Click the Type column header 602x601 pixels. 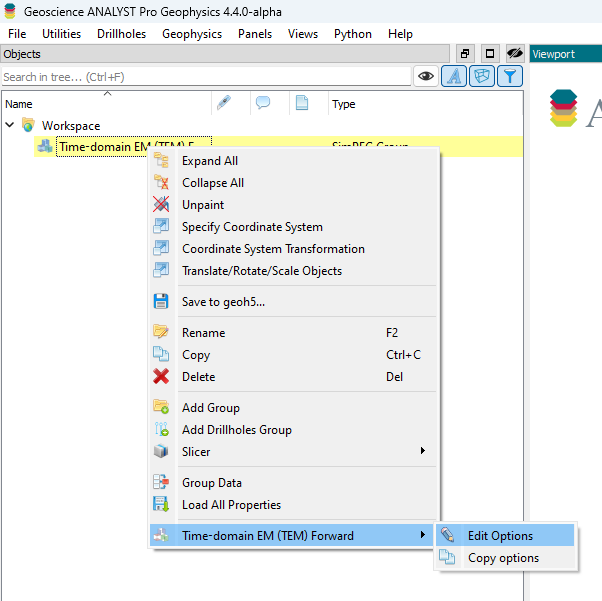[x=425, y=104]
